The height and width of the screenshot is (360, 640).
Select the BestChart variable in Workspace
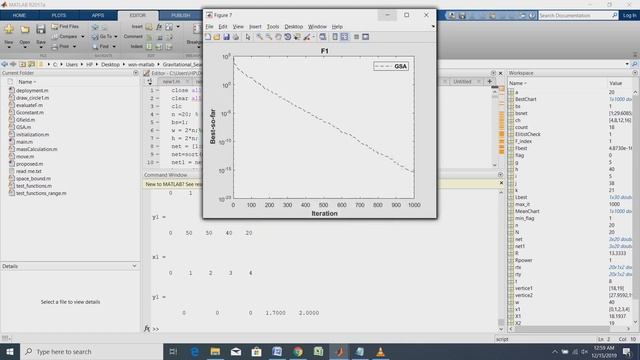525,99
